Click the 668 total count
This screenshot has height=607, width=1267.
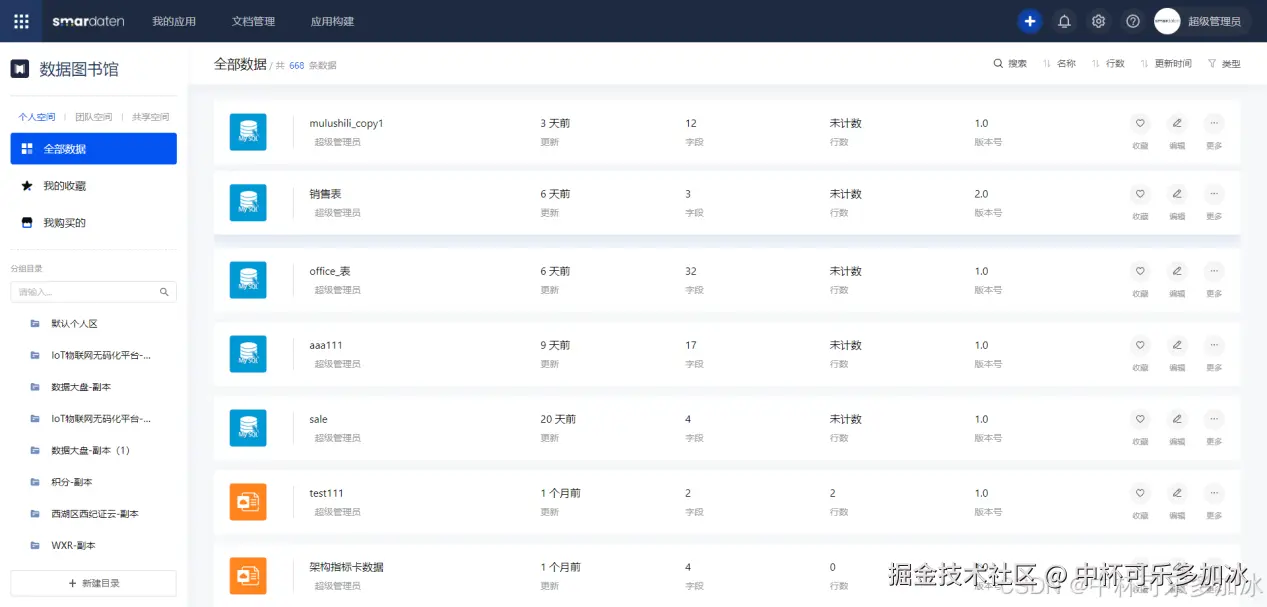pos(297,65)
